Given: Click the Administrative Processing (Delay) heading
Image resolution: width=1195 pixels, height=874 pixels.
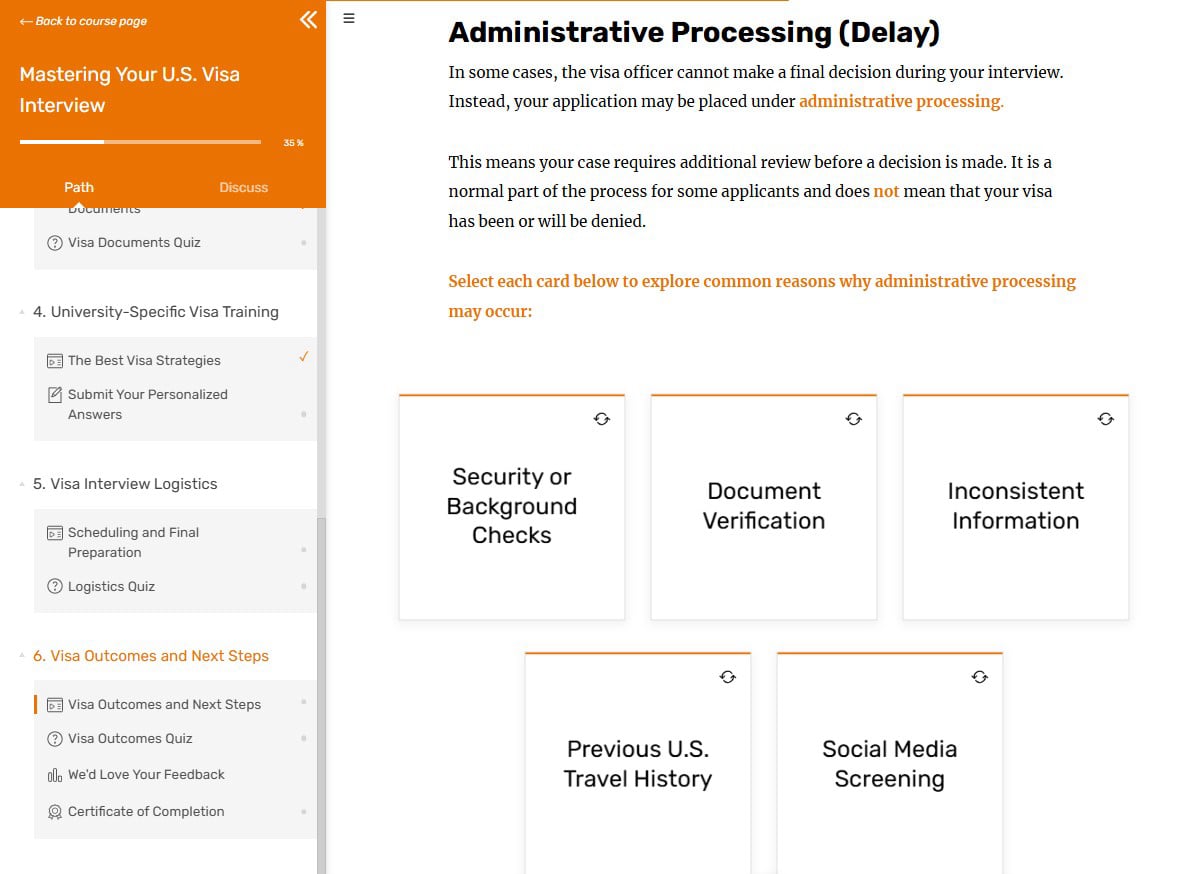Looking at the screenshot, I should (694, 33).
